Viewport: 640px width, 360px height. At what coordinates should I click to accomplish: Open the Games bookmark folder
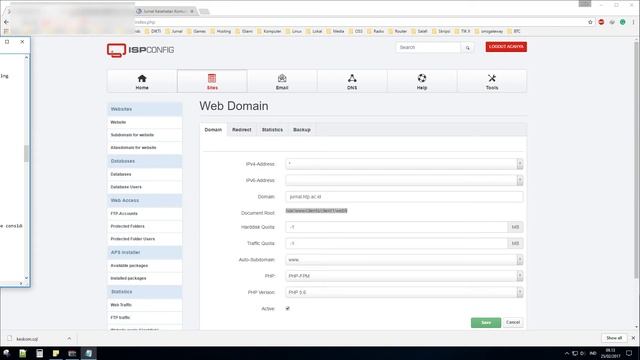click(x=197, y=31)
